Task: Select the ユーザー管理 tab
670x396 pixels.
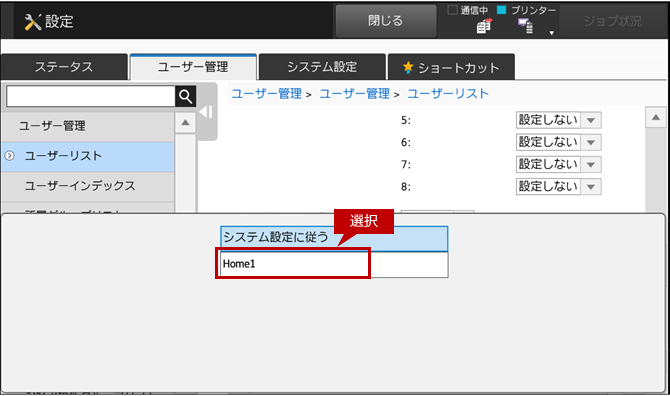Action: [193, 67]
